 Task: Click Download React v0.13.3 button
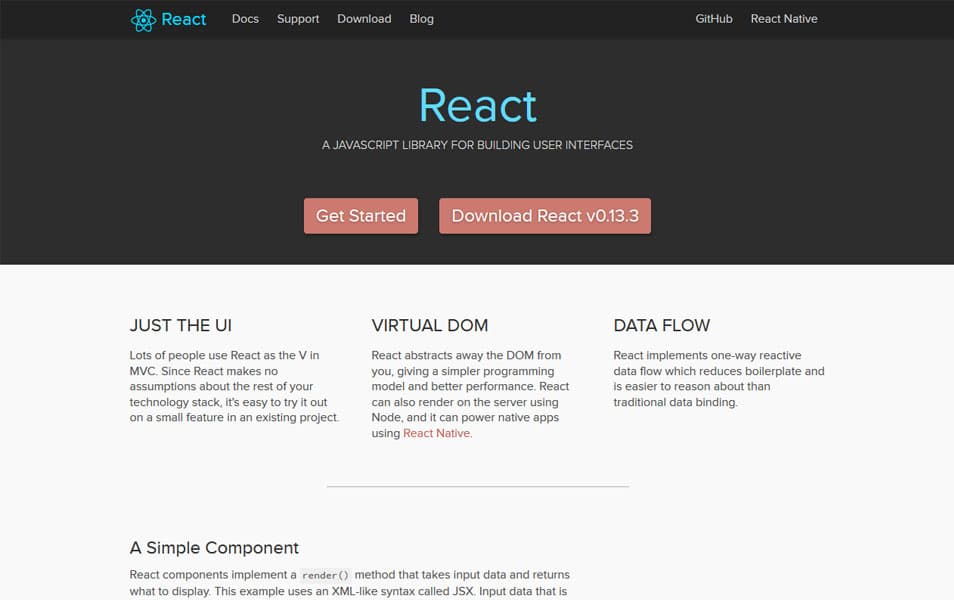pyautogui.click(x=545, y=215)
